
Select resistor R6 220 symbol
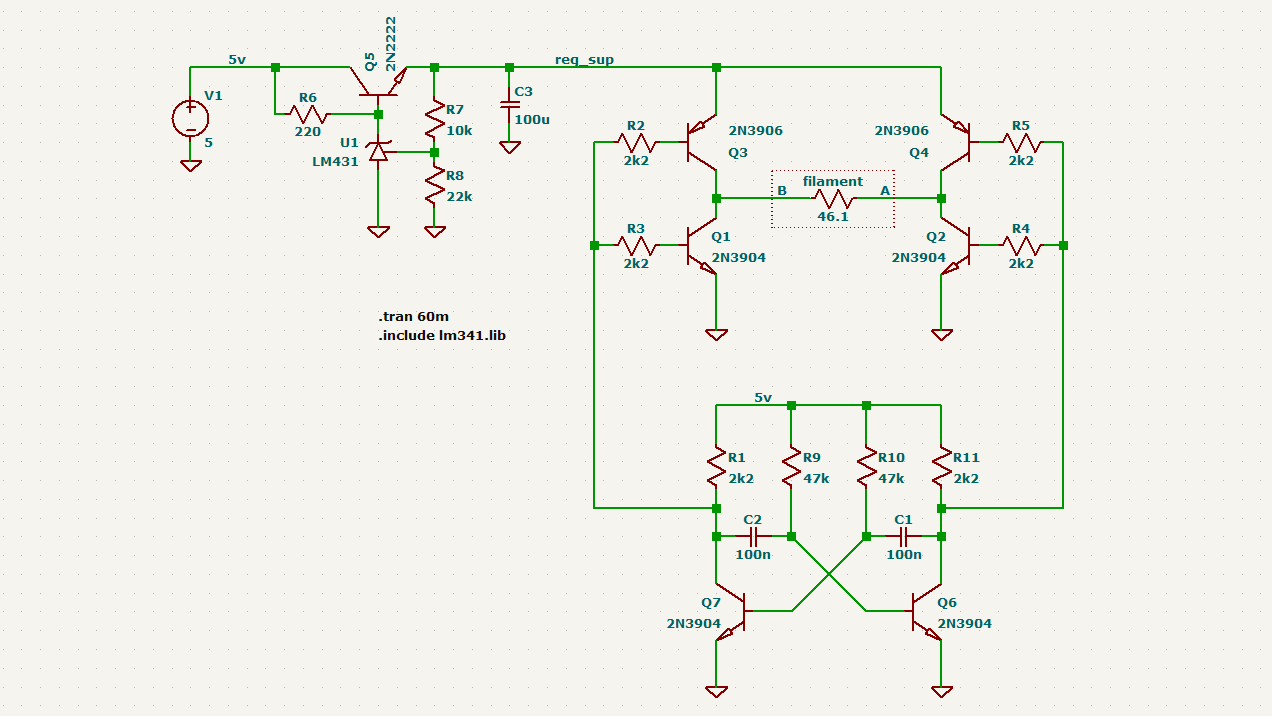click(309, 114)
